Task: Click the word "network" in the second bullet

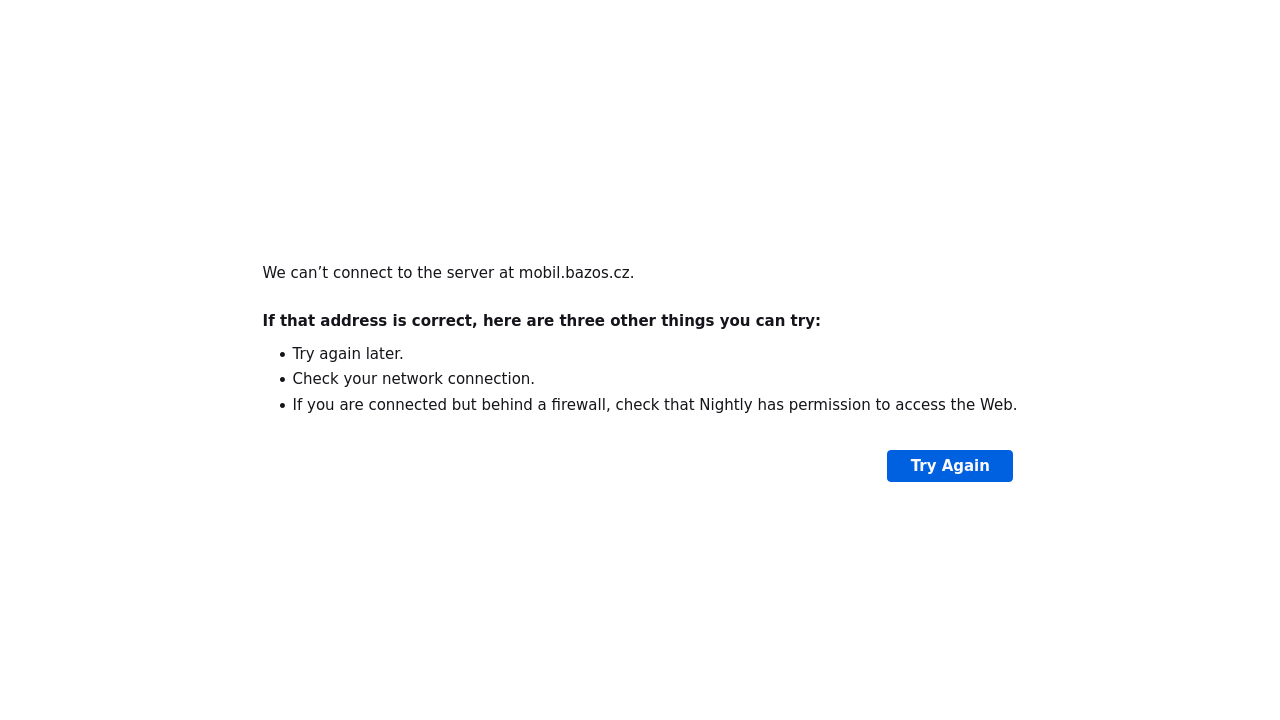Action: [411, 379]
